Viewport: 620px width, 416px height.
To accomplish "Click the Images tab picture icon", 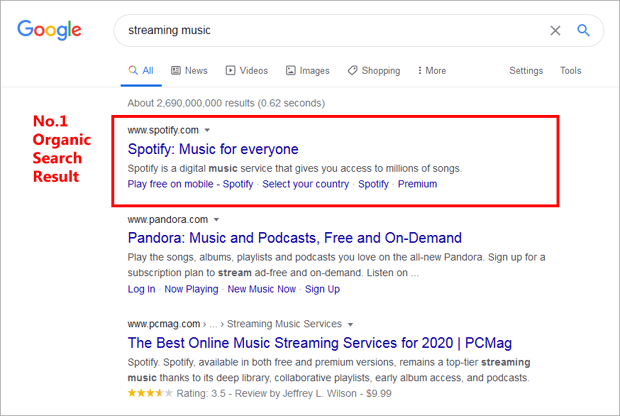I will pos(291,70).
